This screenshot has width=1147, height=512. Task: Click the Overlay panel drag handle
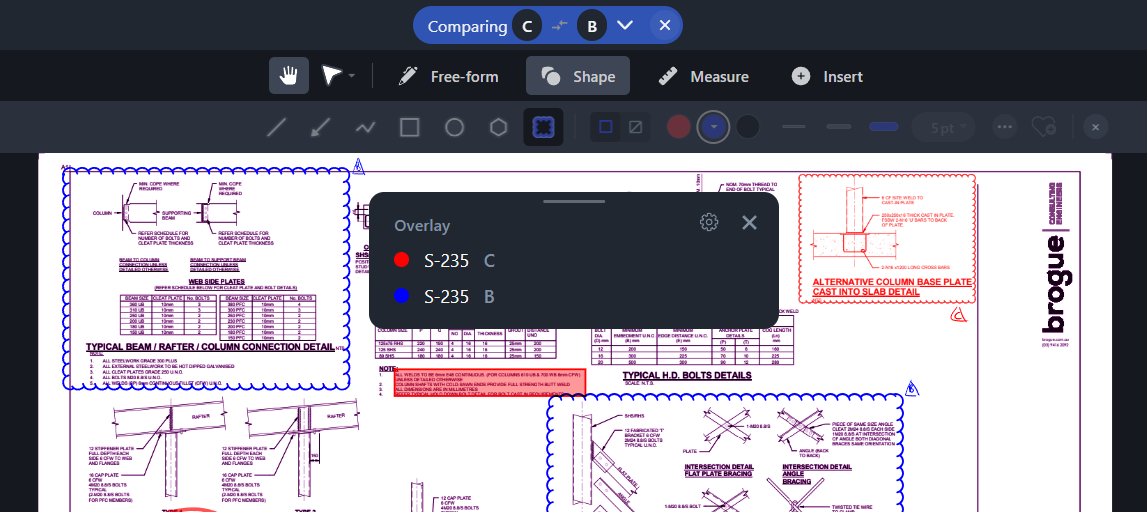pyautogui.click(x=574, y=200)
